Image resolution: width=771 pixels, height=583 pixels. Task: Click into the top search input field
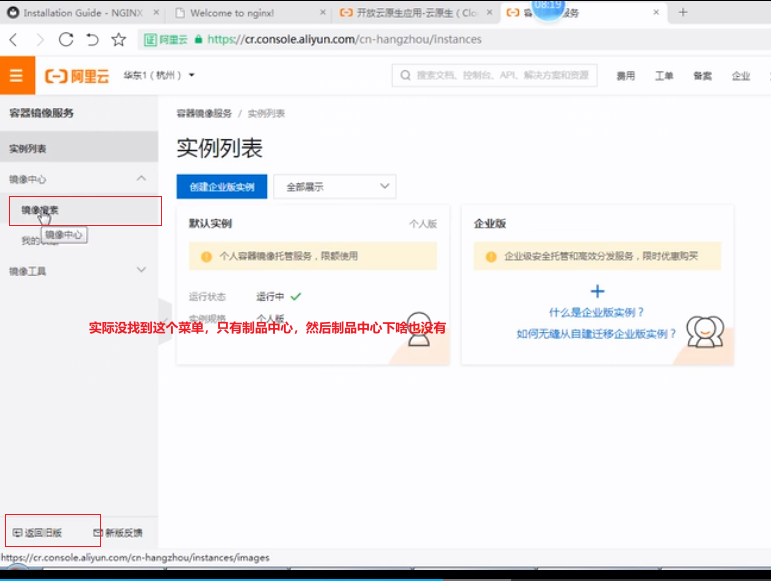point(495,75)
